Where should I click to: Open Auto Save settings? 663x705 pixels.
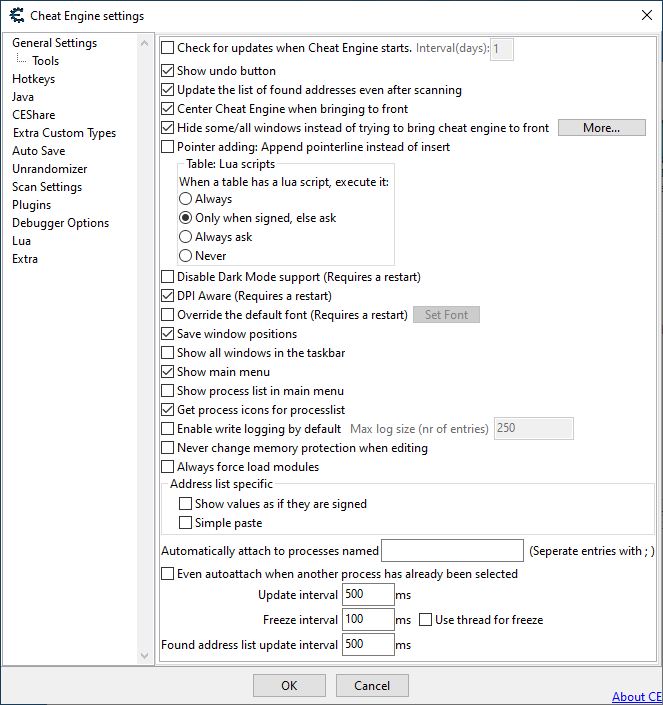[x=39, y=151]
